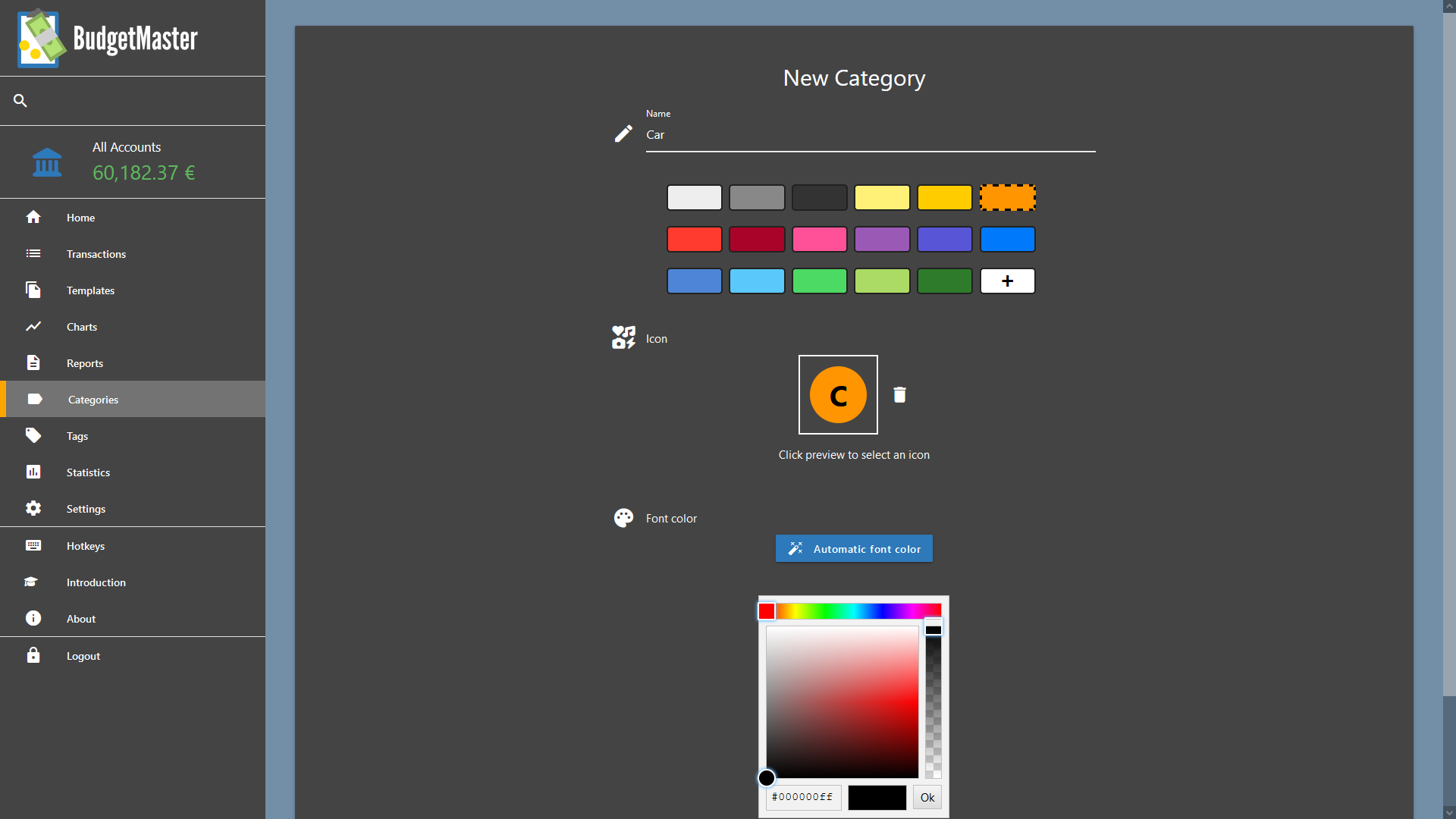Click Logout link
The image size is (1456, 819).
pos(133,656)
